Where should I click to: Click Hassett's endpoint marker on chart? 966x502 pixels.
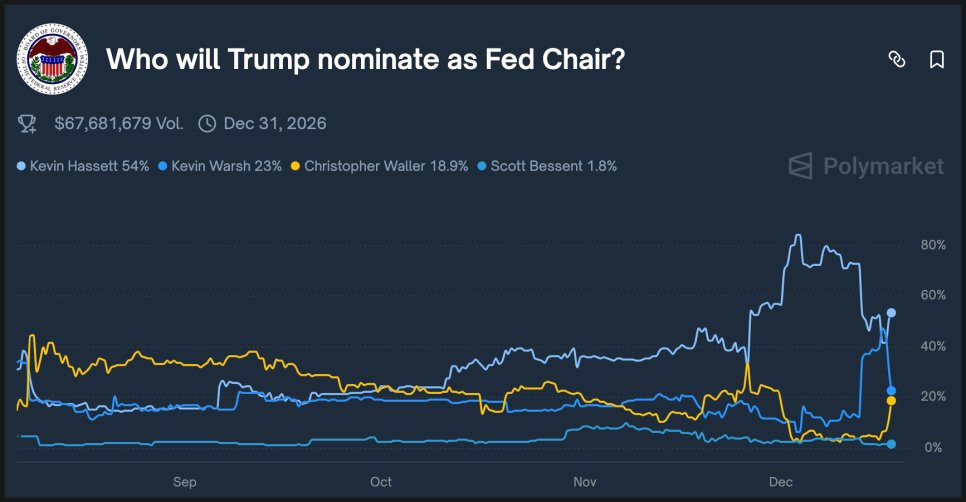coord(891,313)
